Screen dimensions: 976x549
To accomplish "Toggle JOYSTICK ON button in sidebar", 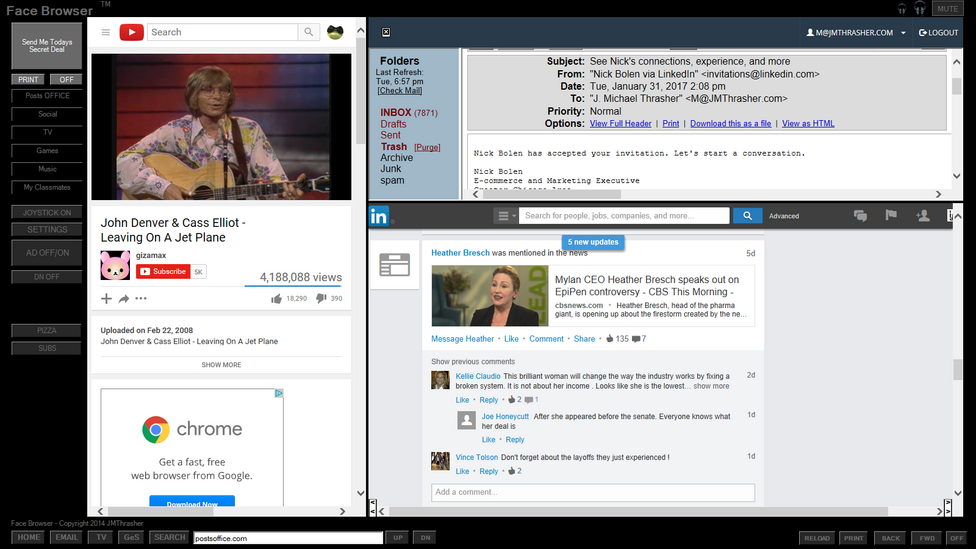I will tap(47, 212).
